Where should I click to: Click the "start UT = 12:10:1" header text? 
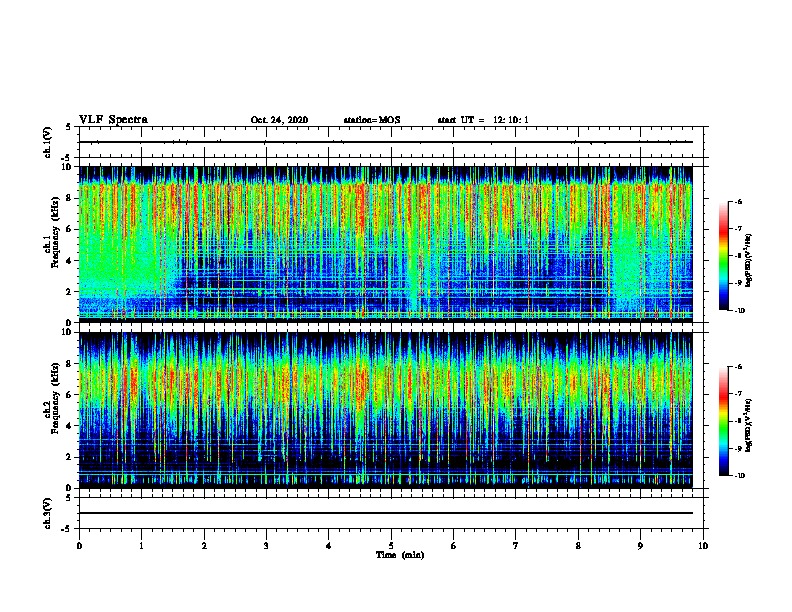pos(483,120)
